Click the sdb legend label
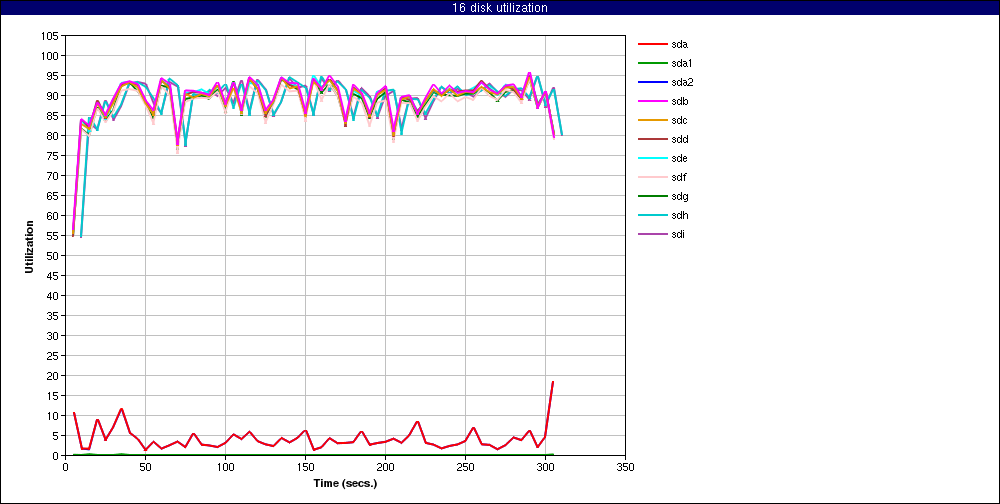The height and width of the screenshot is (504, 1000). (679, 101)
